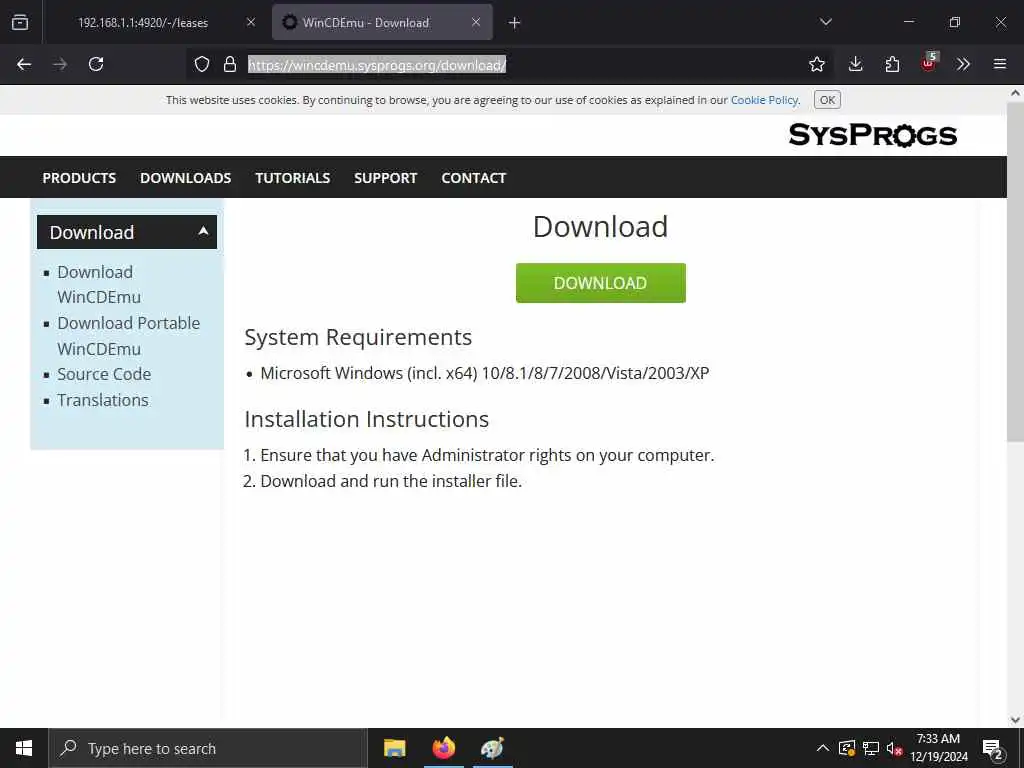This screenshot has height=768, width=1024.
Task: Open the DOWNLOADS menu item
Action: (185, 178)
